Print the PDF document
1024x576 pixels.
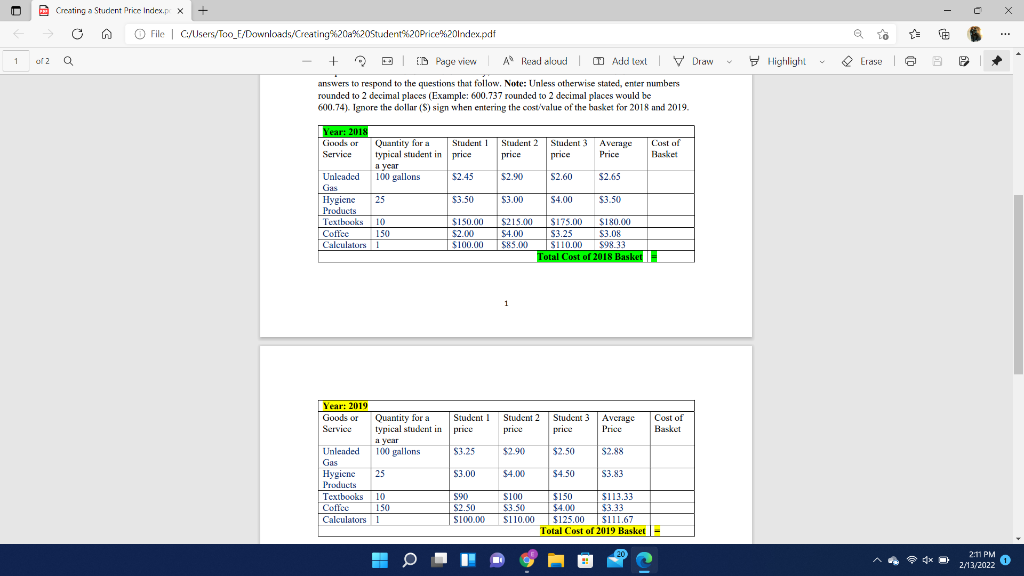click(911, 61)
